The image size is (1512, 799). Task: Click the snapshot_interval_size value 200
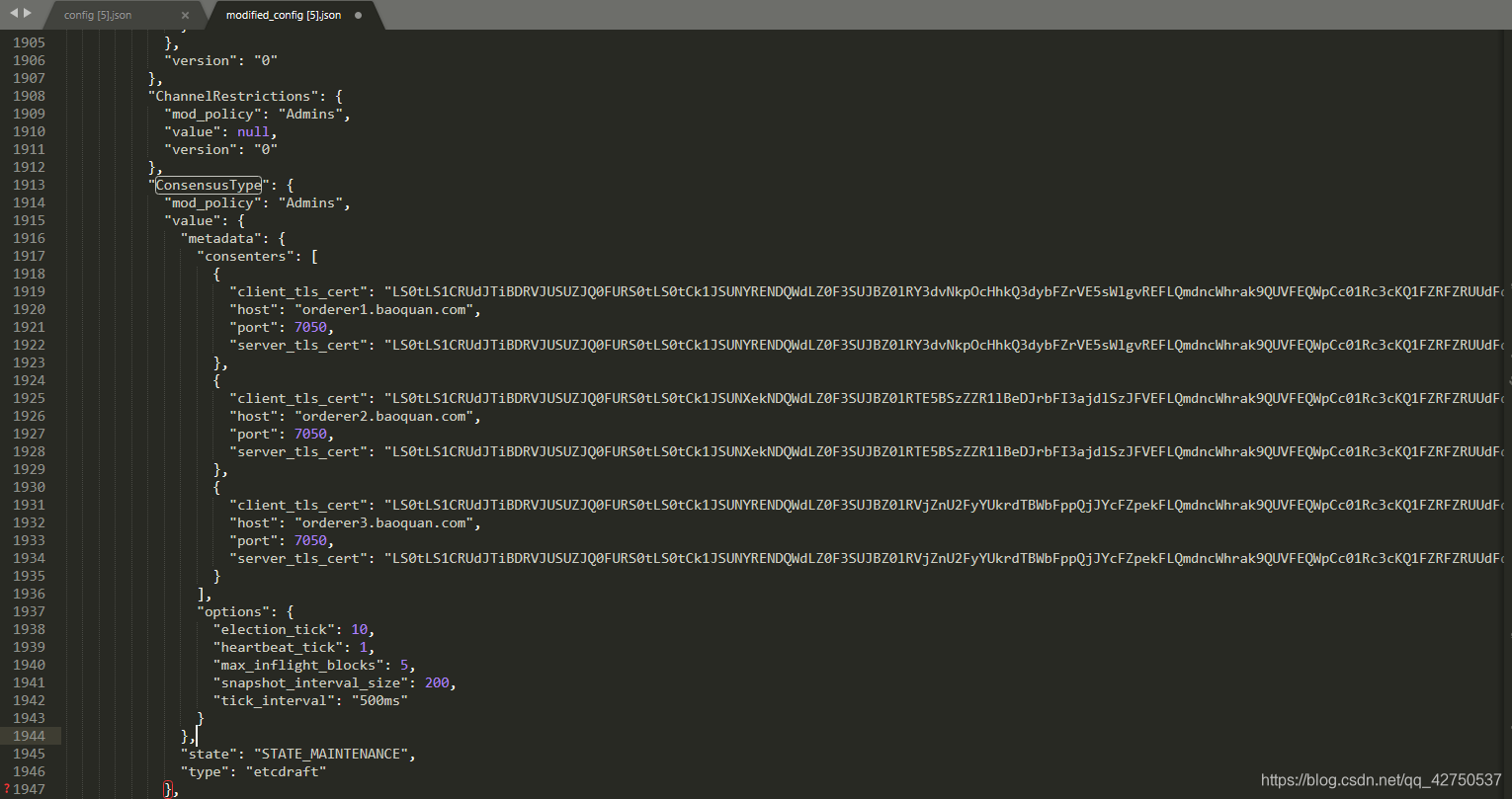(437, 682)
